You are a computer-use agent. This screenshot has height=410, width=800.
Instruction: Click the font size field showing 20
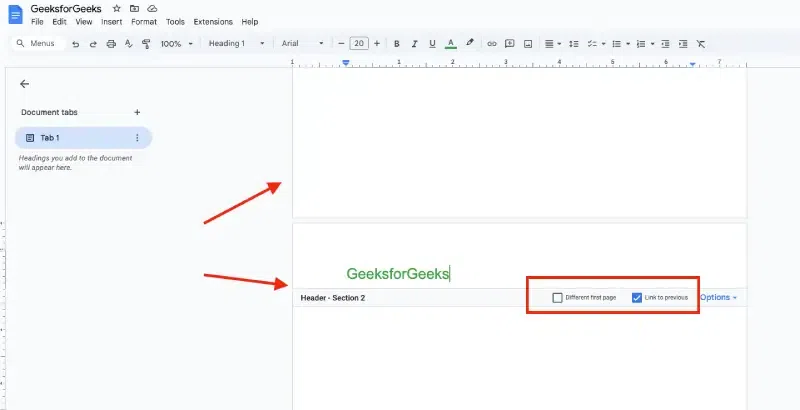[359, 43]
